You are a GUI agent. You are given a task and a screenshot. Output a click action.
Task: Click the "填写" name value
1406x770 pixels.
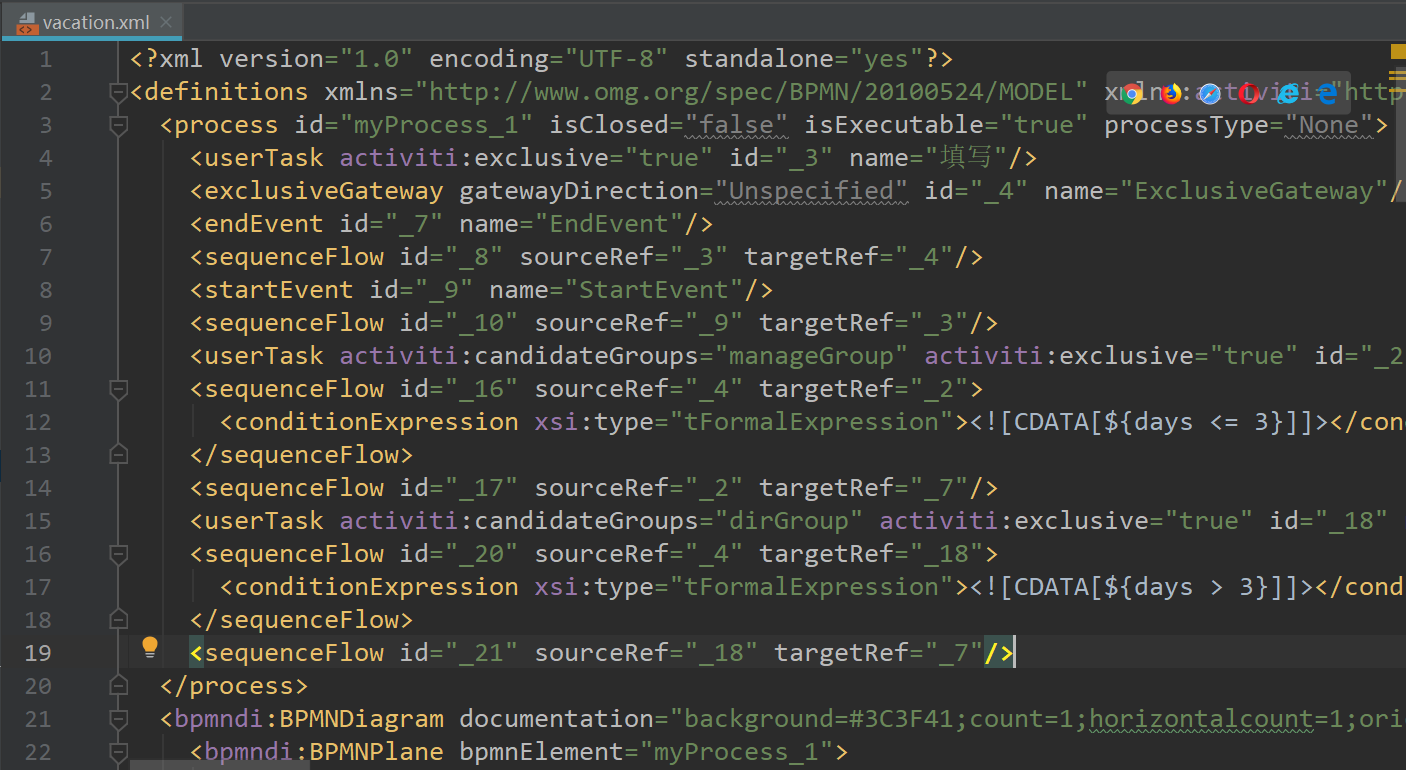point(966,158)
